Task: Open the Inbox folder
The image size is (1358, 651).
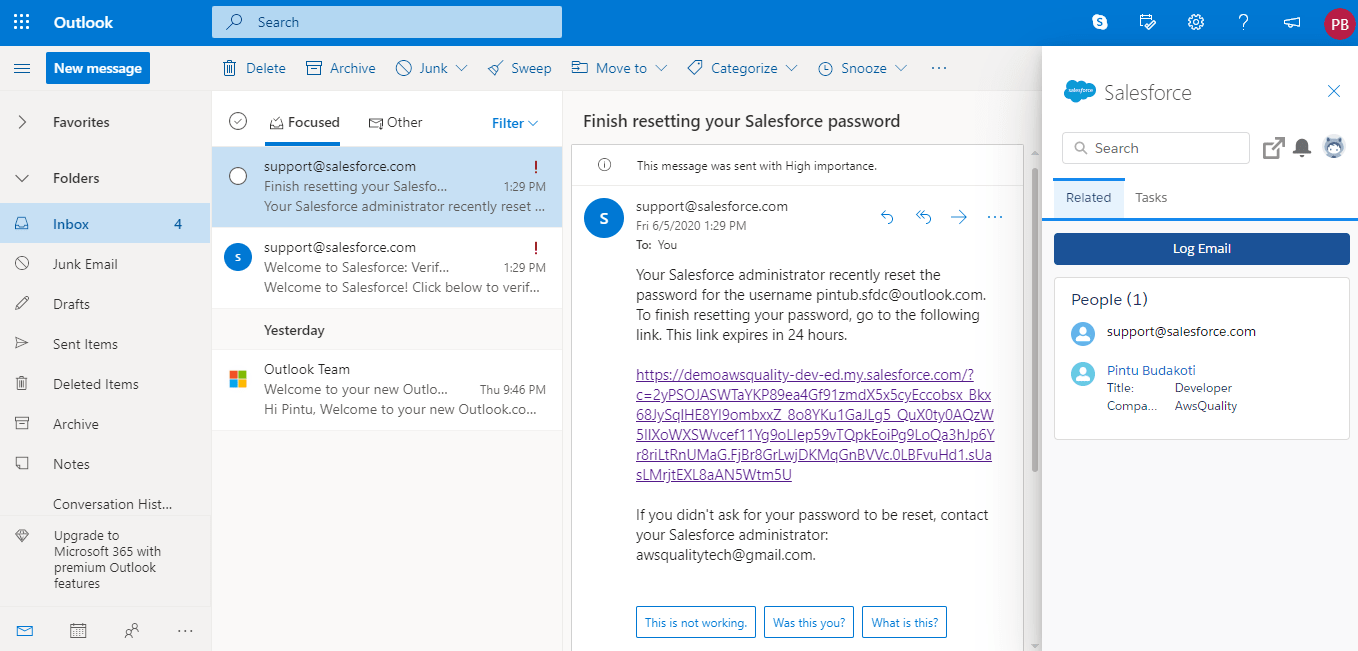Action: tap(105, 224)
